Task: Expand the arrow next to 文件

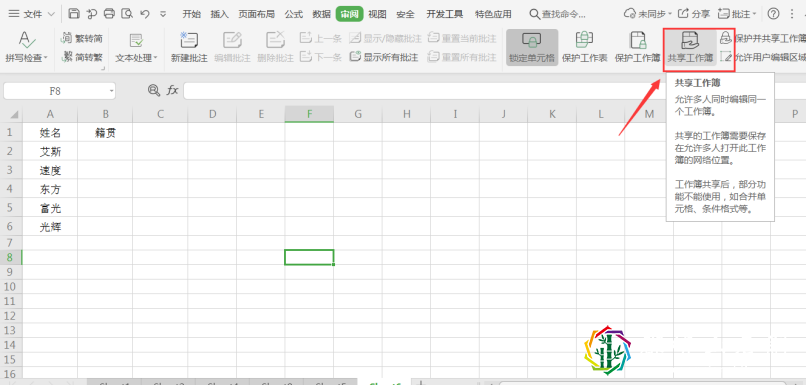Action: tap(50, 14)
